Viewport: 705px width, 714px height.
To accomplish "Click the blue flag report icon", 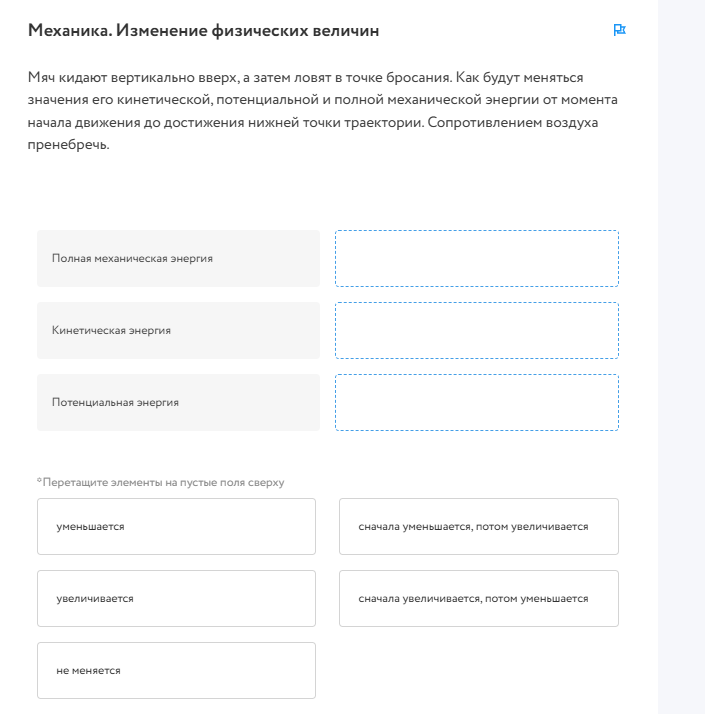I will (x=619, y=30).
